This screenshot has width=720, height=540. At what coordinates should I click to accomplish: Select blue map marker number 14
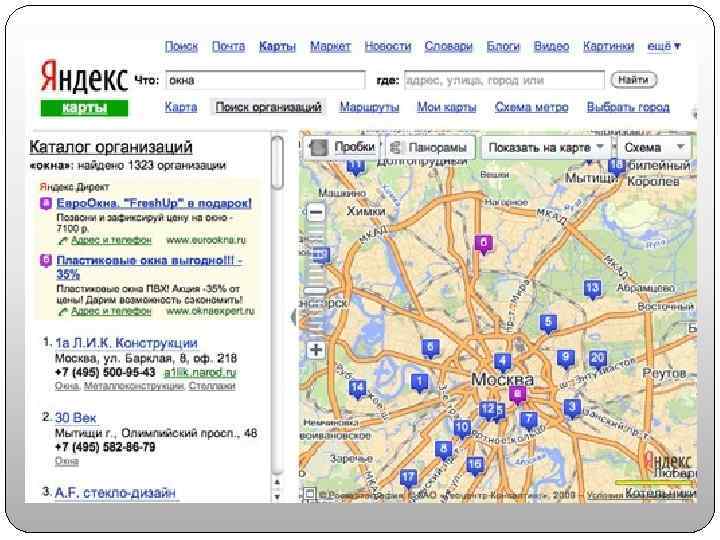358,388
